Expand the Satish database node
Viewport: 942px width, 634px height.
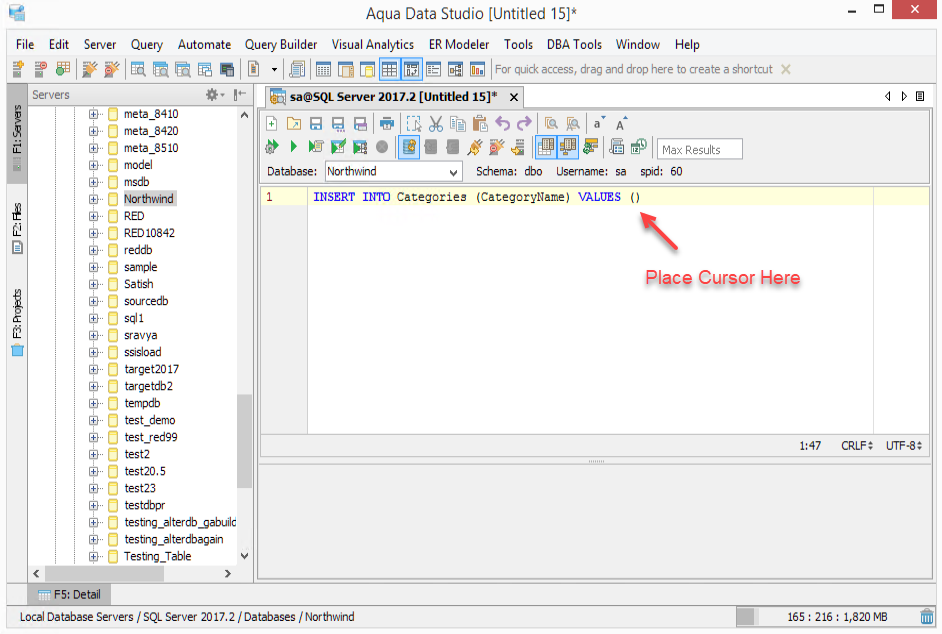click(93, 284)
